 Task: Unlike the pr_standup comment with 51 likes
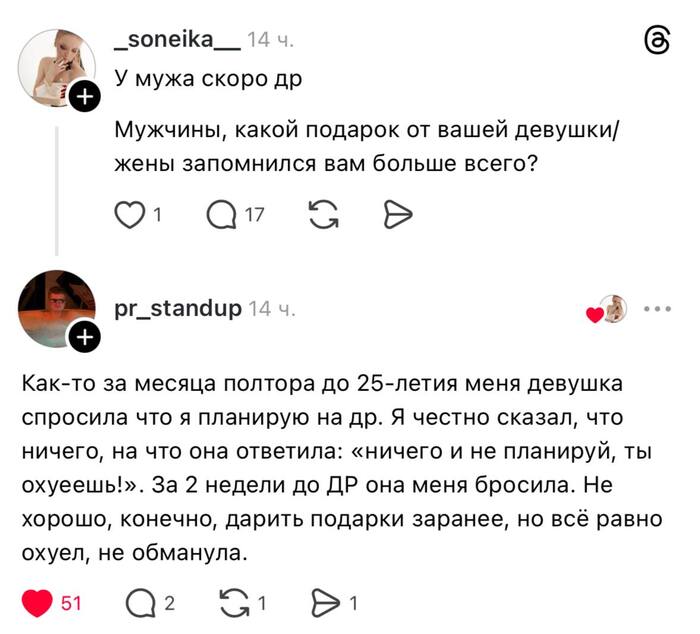pos(38,603)
